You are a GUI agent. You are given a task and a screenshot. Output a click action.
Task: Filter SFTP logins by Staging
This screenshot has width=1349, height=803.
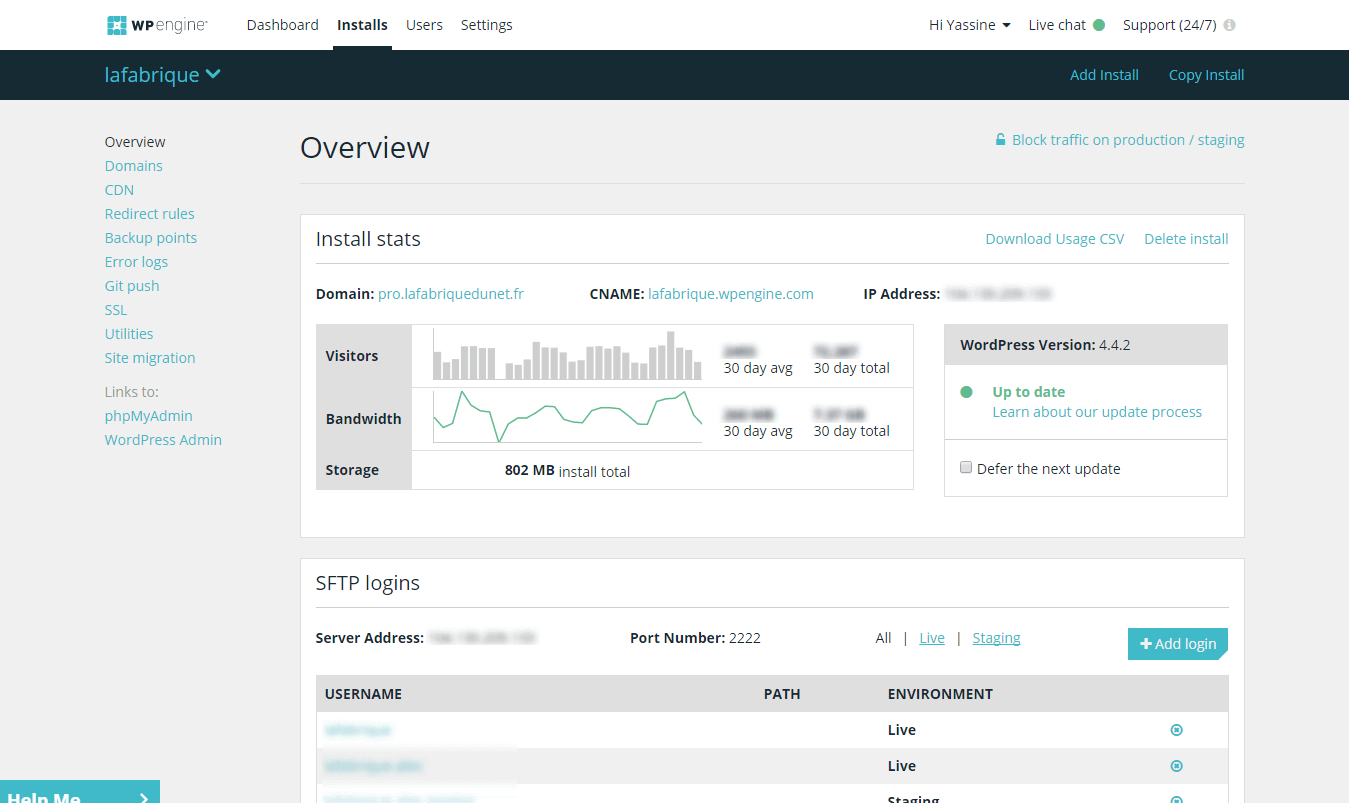996,638
